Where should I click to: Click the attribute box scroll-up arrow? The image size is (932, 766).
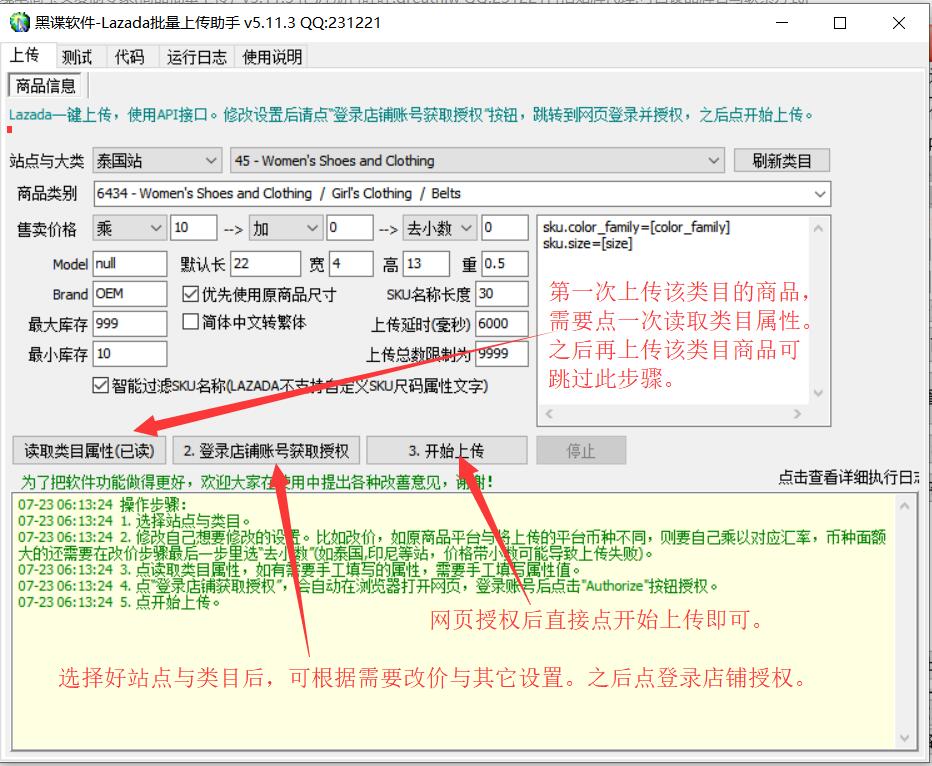pyautogui.click(x=818, y=228)
